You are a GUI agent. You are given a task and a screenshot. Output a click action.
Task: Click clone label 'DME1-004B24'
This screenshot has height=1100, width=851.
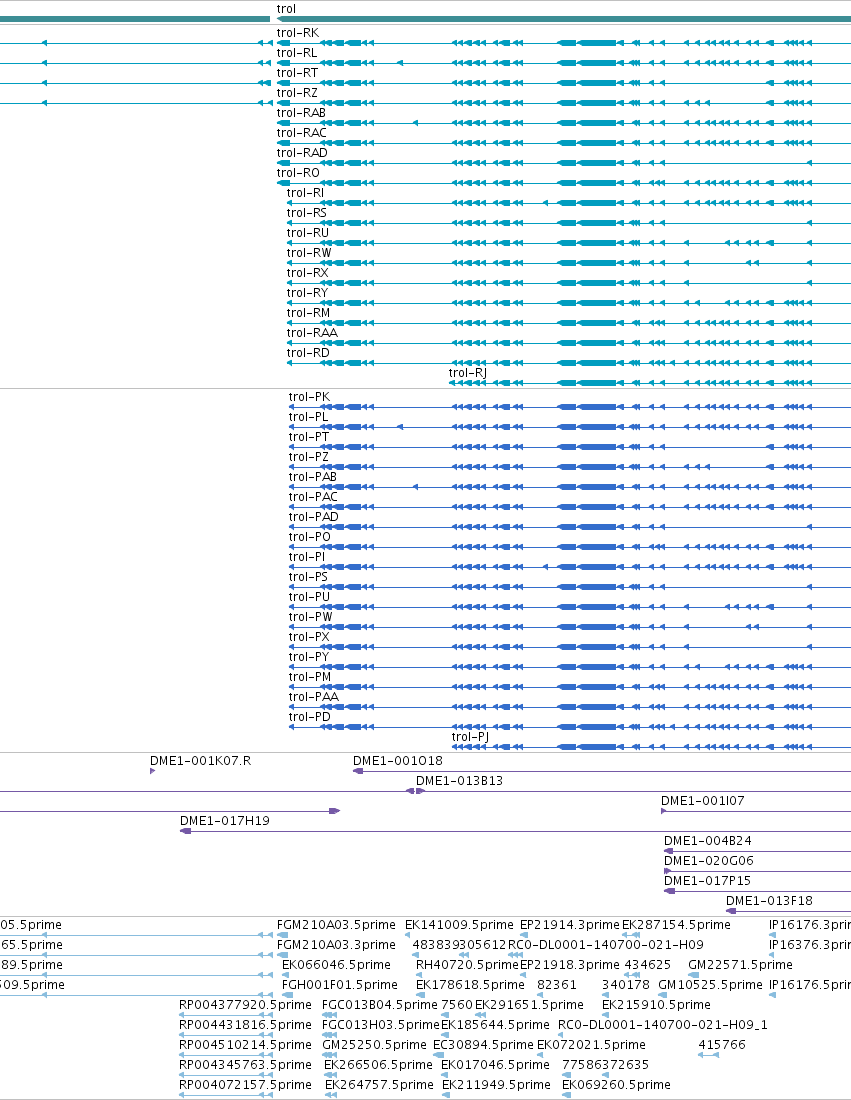pyautogui.click(x=708, y=841)
